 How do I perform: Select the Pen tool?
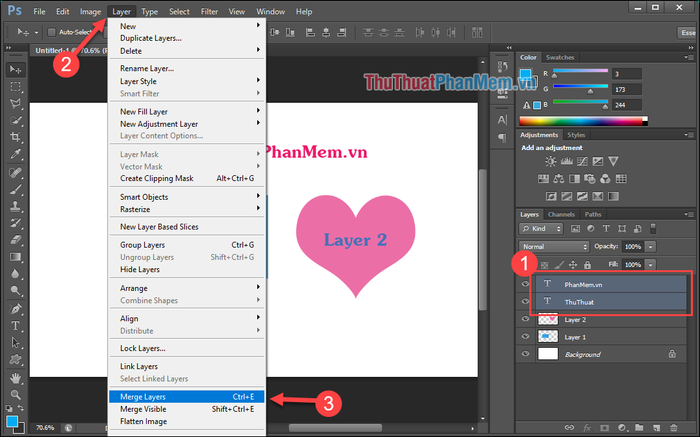[x=16, y=309]
